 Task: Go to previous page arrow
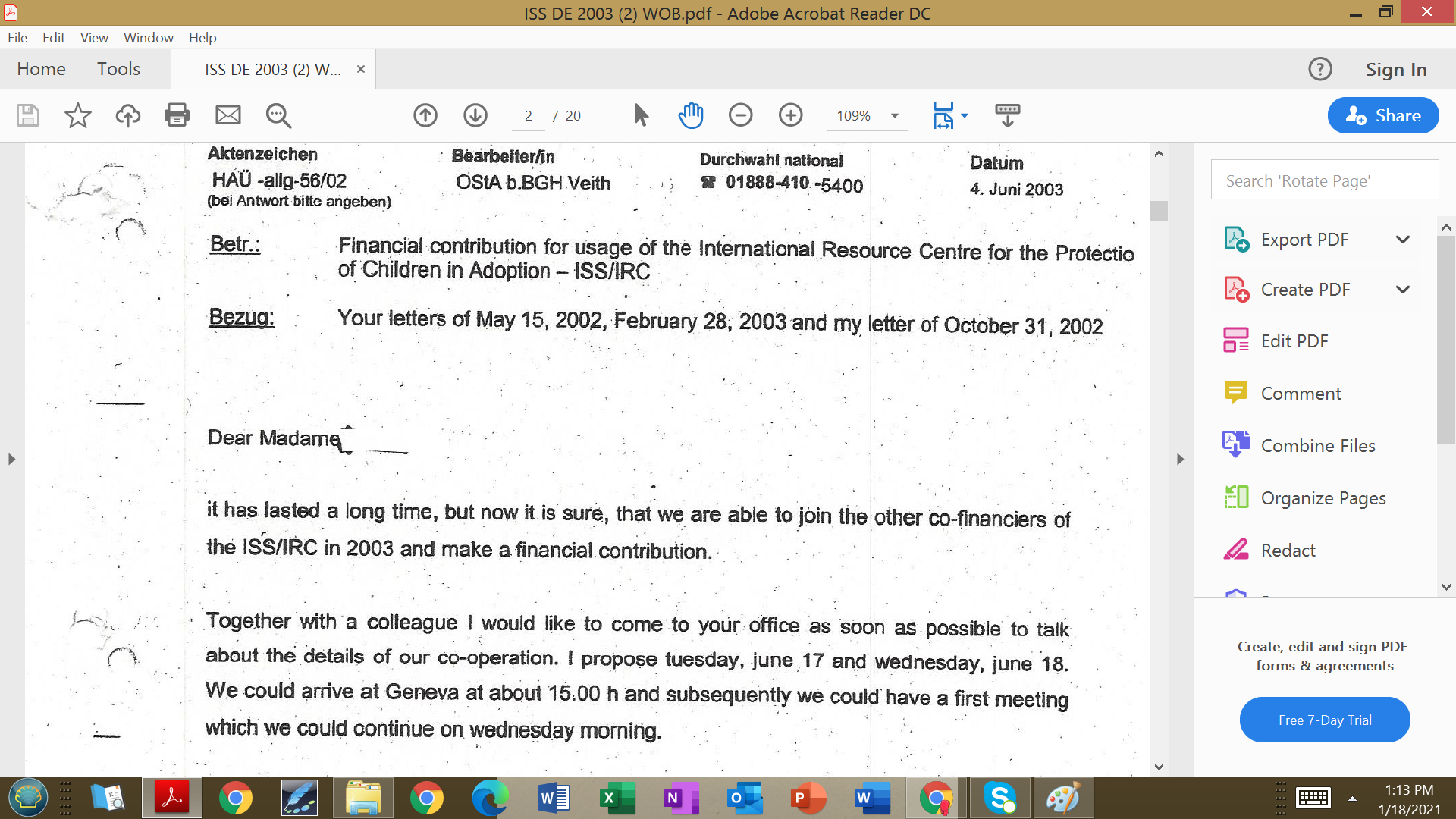(425, 115)
